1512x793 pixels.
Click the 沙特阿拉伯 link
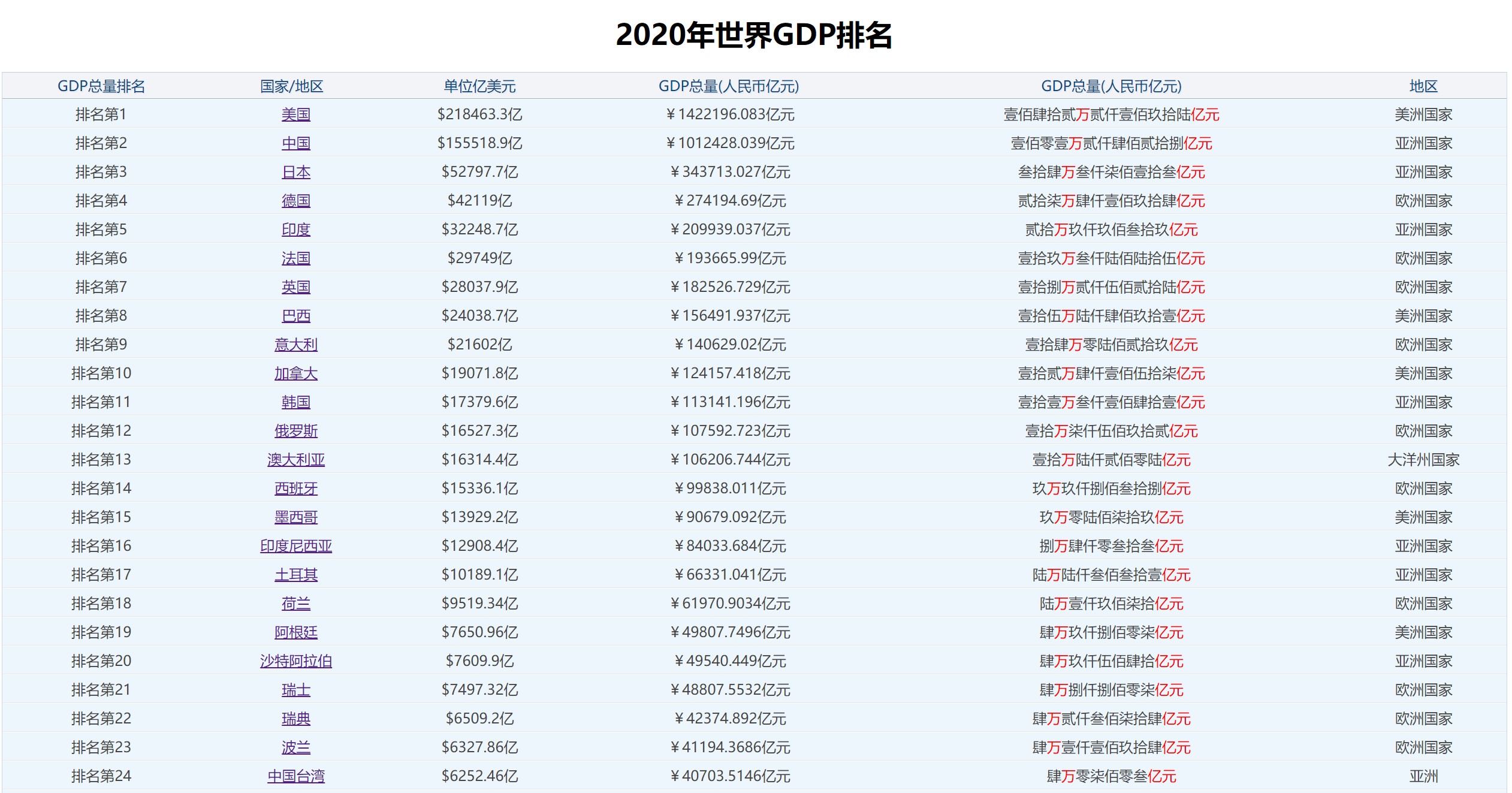coord(296,661)
